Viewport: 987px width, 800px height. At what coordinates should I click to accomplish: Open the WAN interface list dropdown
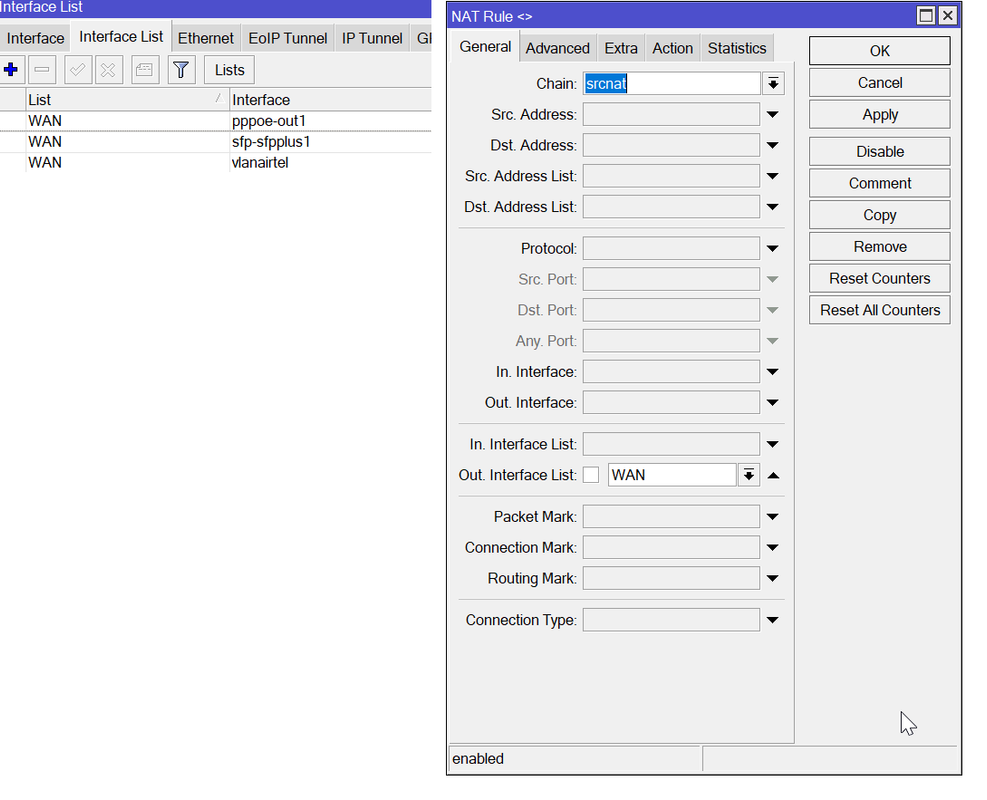click(748, 475)
